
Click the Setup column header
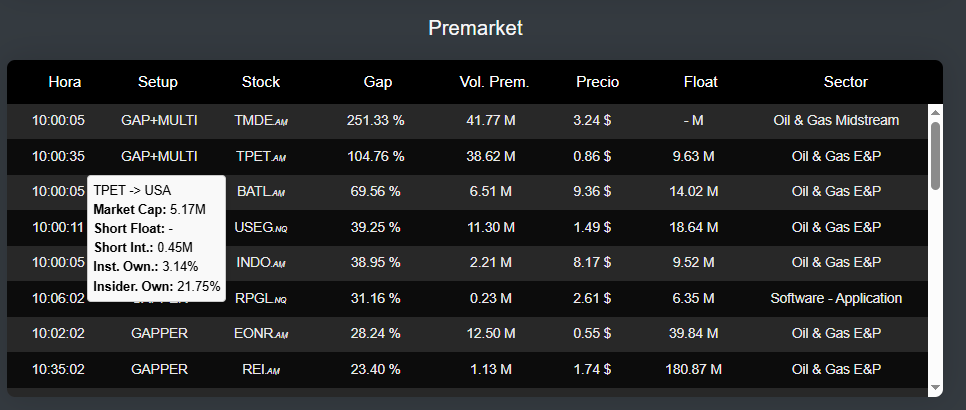click(158, 82)
